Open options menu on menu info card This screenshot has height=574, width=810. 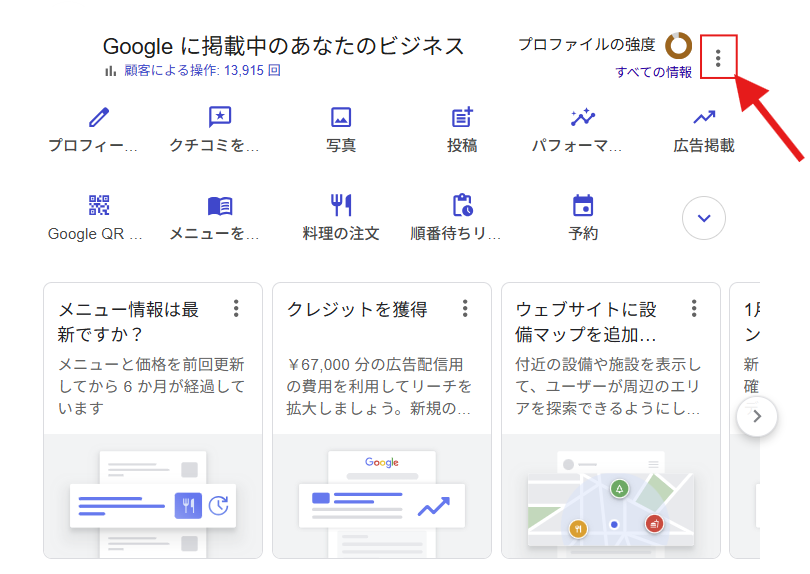coord(236,308)
